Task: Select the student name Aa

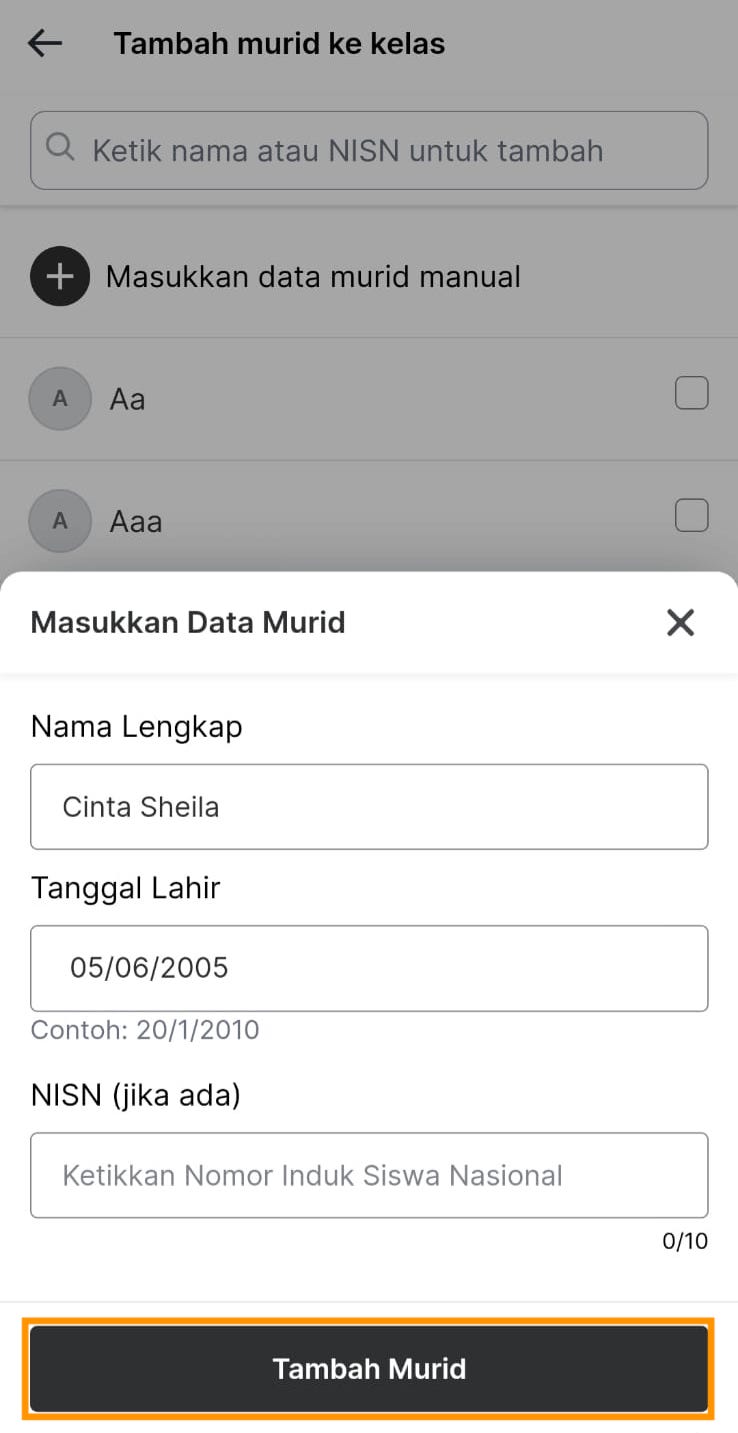Action: tap(128, 400)
